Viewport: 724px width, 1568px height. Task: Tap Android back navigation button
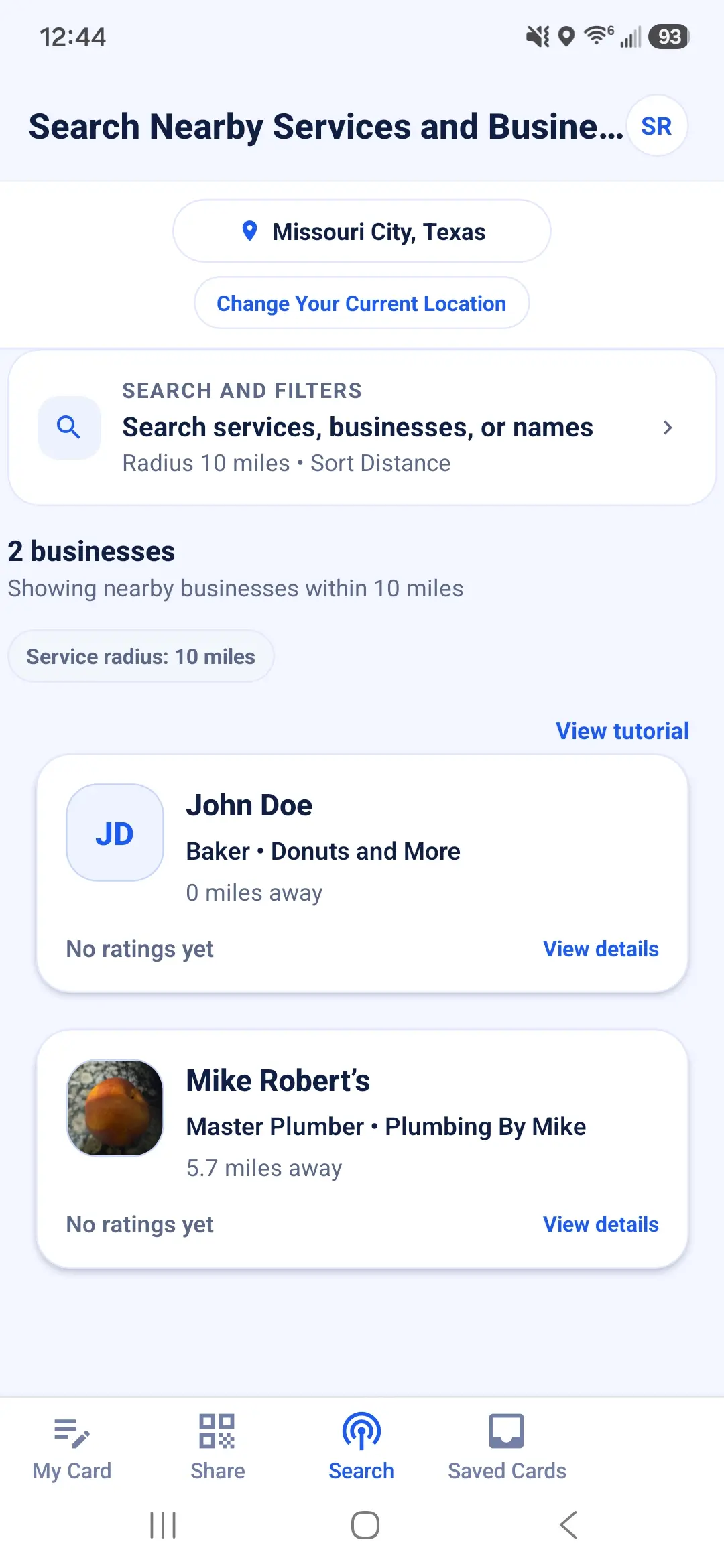[568, 1525]
